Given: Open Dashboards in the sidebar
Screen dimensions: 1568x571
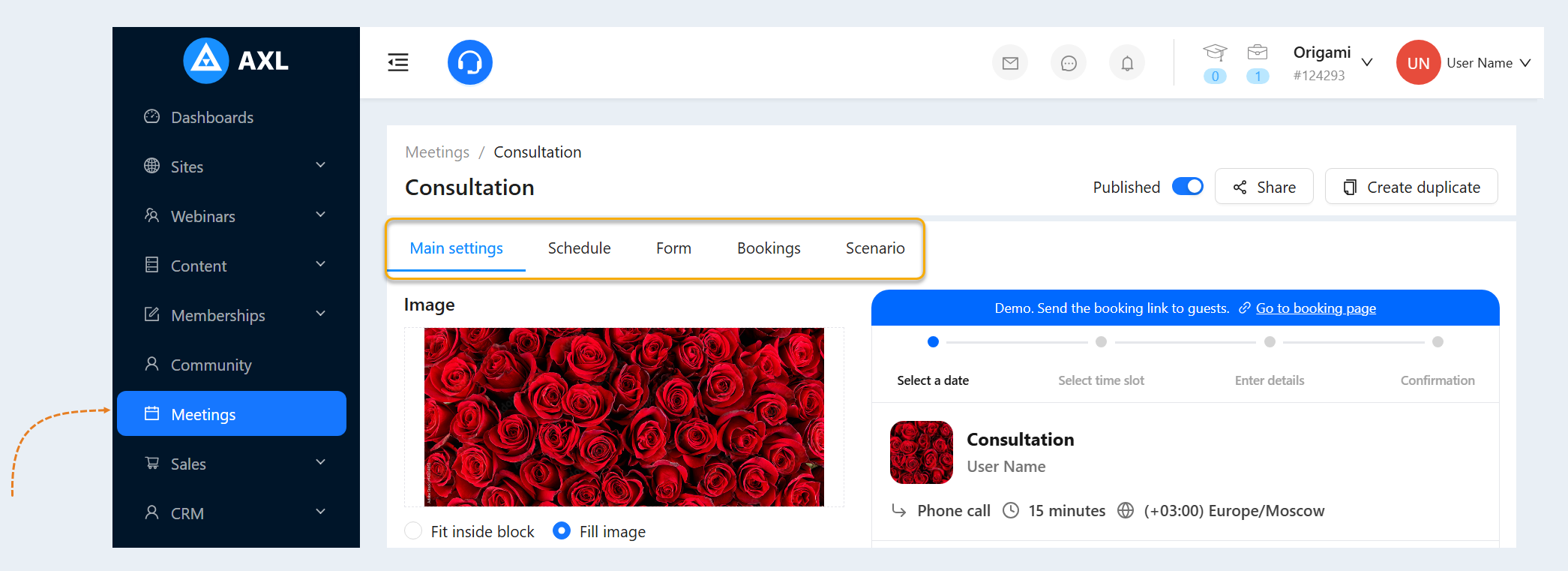Looking at the screenshot, I should click(x=232, y=117).
